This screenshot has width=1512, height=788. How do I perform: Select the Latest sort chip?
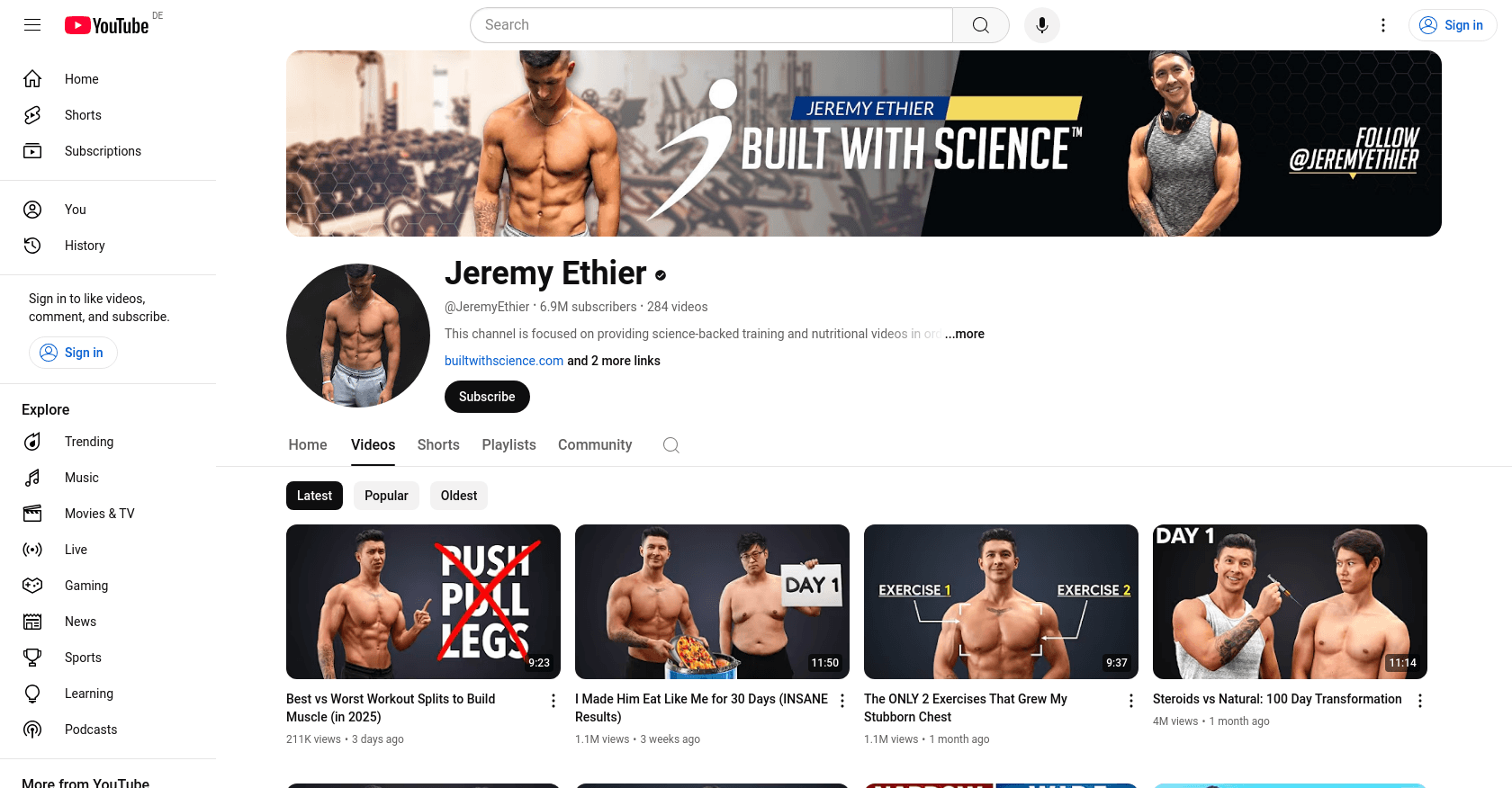(314, 496)
